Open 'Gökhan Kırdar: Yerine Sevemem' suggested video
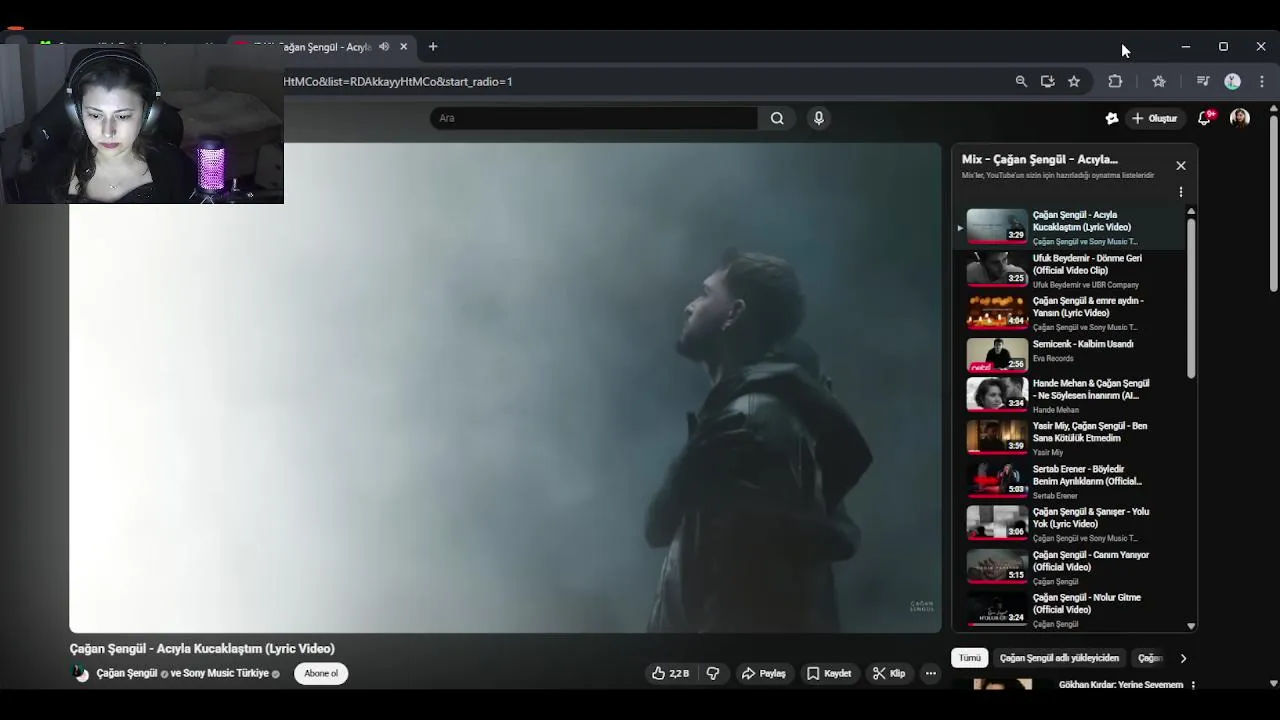 [x=1121, y=685]
